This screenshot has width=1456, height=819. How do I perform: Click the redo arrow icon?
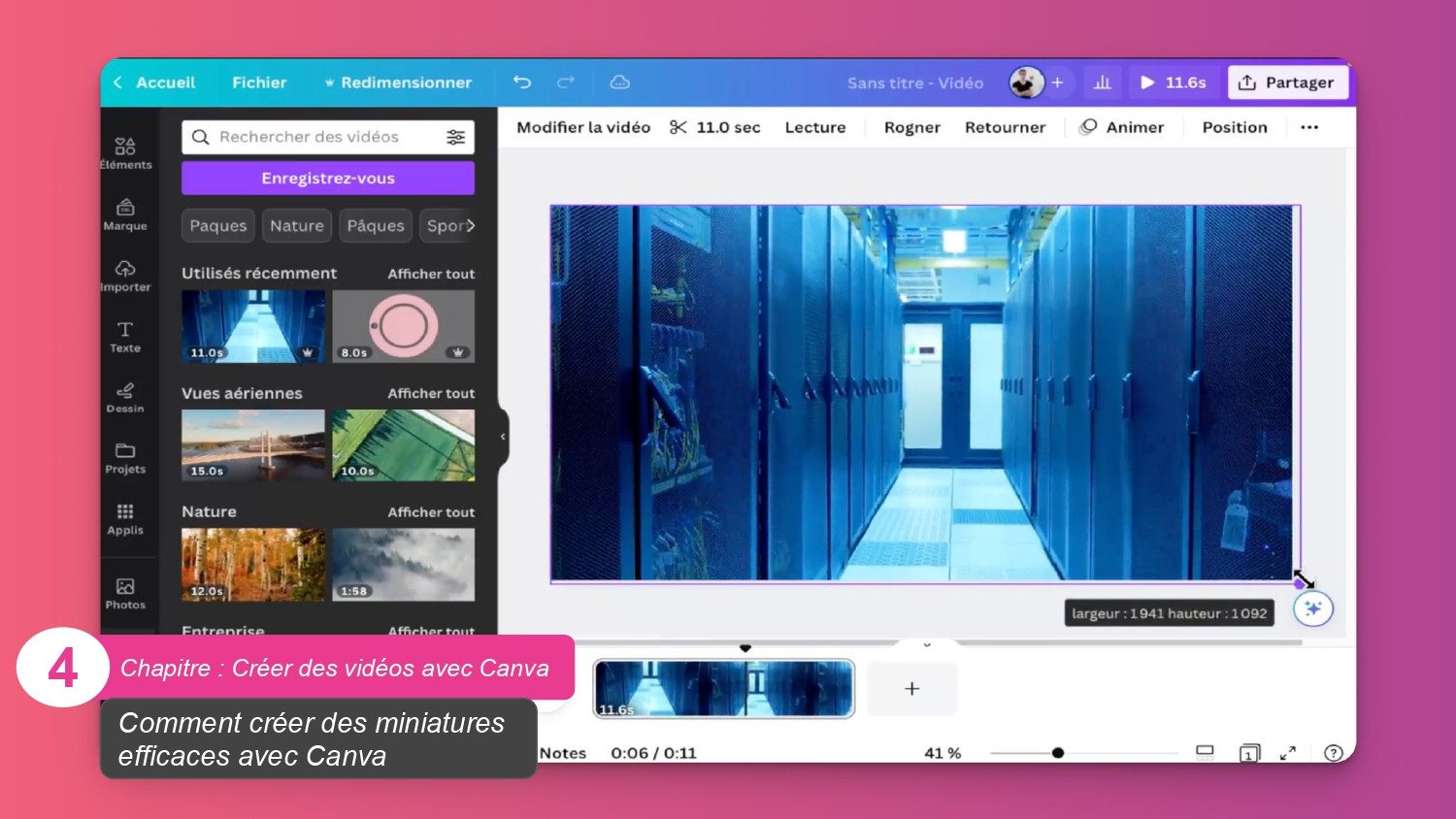click(x=566, y=82)
